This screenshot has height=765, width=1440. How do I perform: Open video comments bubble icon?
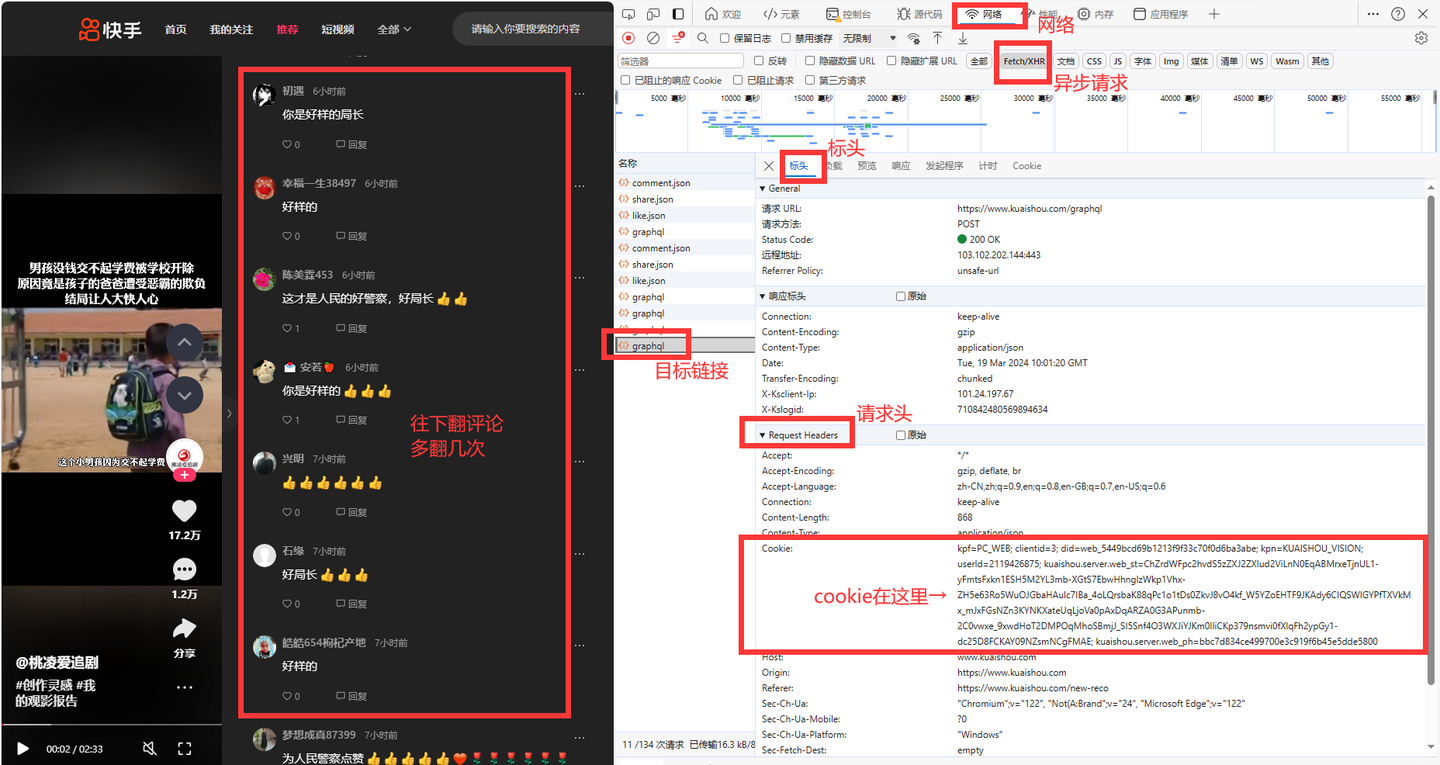pos(184,569)
